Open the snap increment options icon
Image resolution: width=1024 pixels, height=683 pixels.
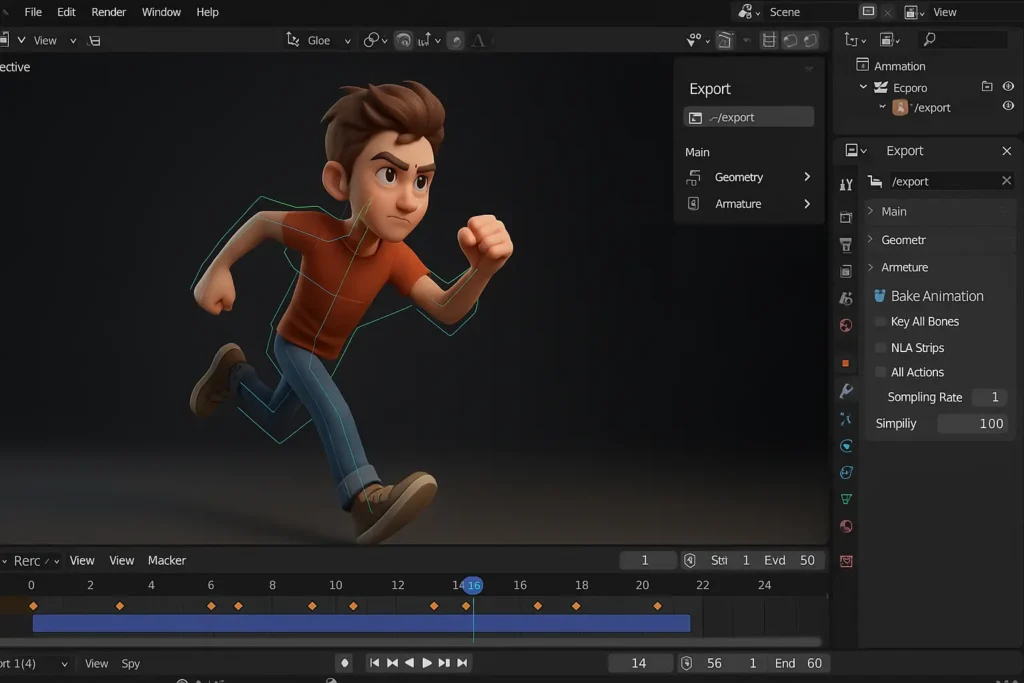[429, 40]
